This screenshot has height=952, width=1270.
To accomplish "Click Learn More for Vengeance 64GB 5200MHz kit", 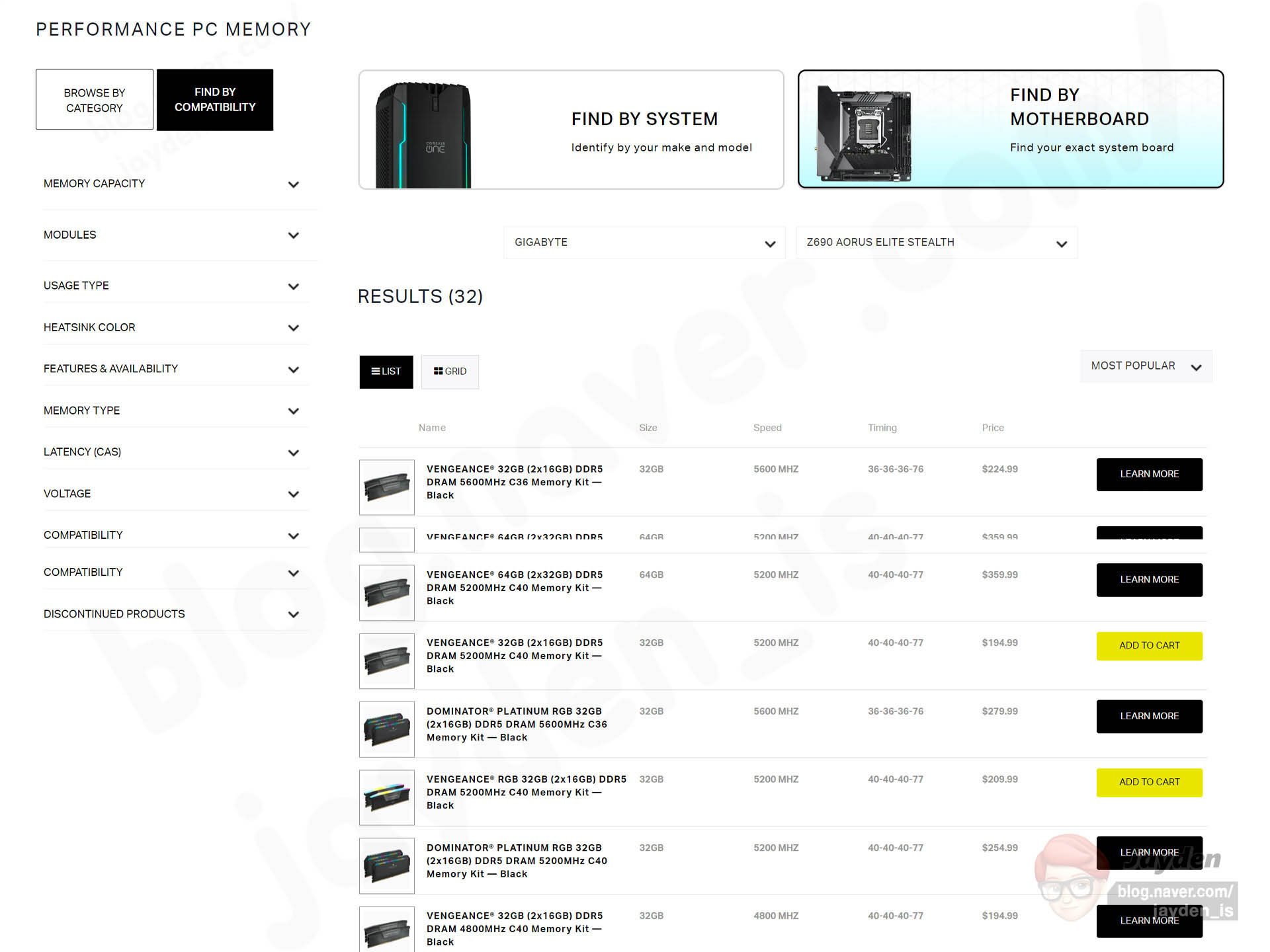I will [1150, 580].
